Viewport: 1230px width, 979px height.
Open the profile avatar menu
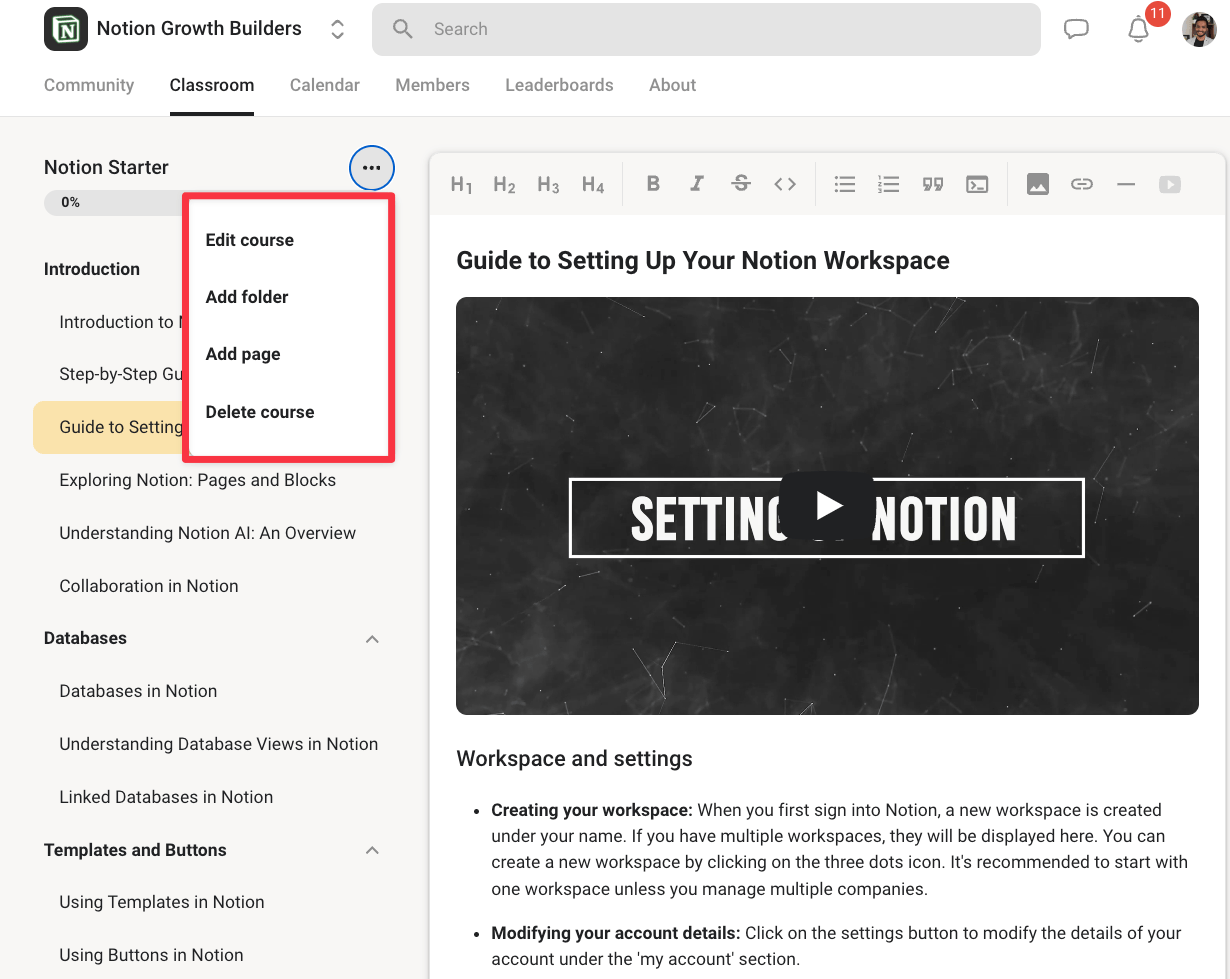(1199, 29)
